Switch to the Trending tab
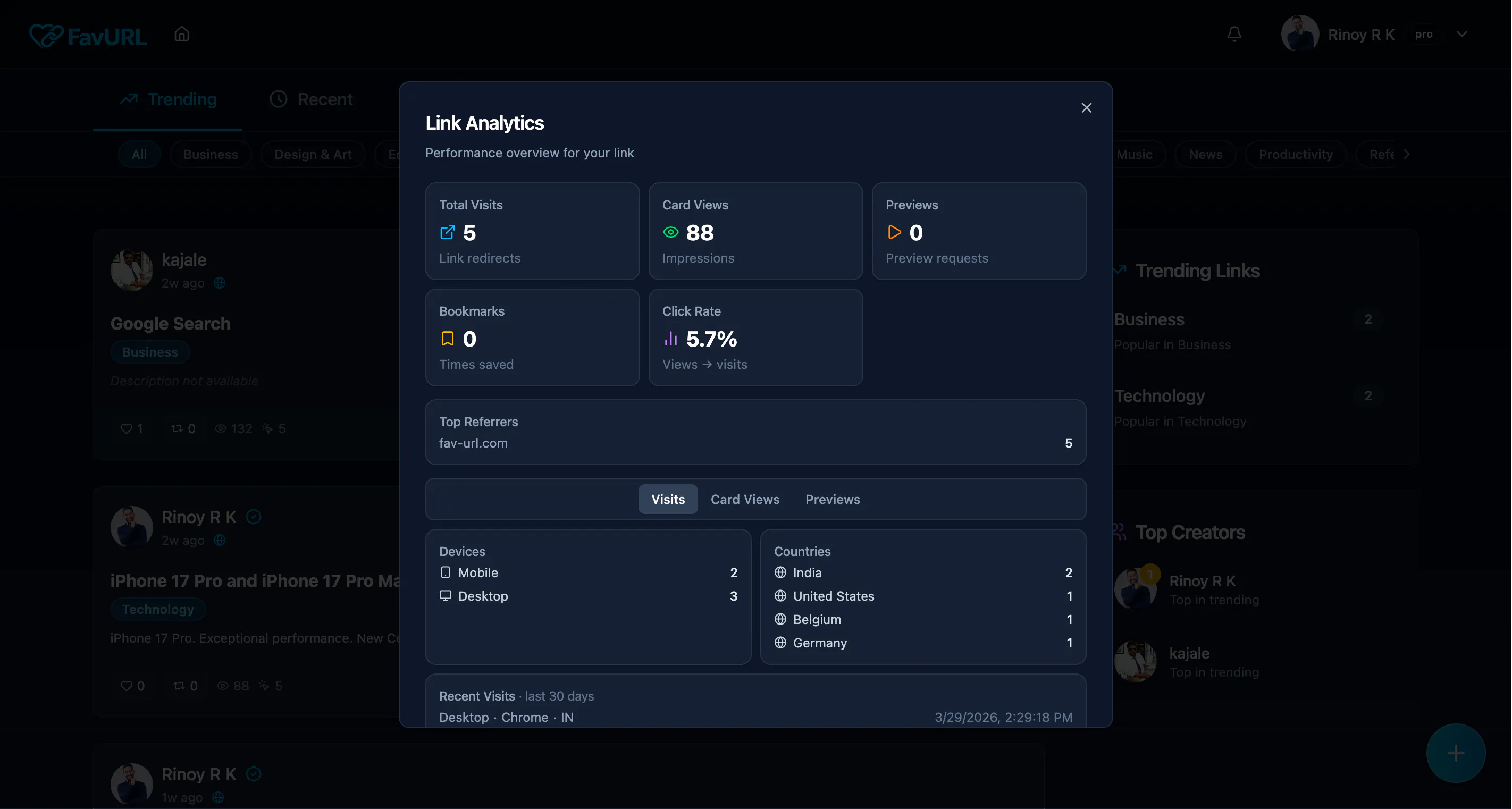The height and width of the screenshot is (809, 1512). [x=168, y=99]
